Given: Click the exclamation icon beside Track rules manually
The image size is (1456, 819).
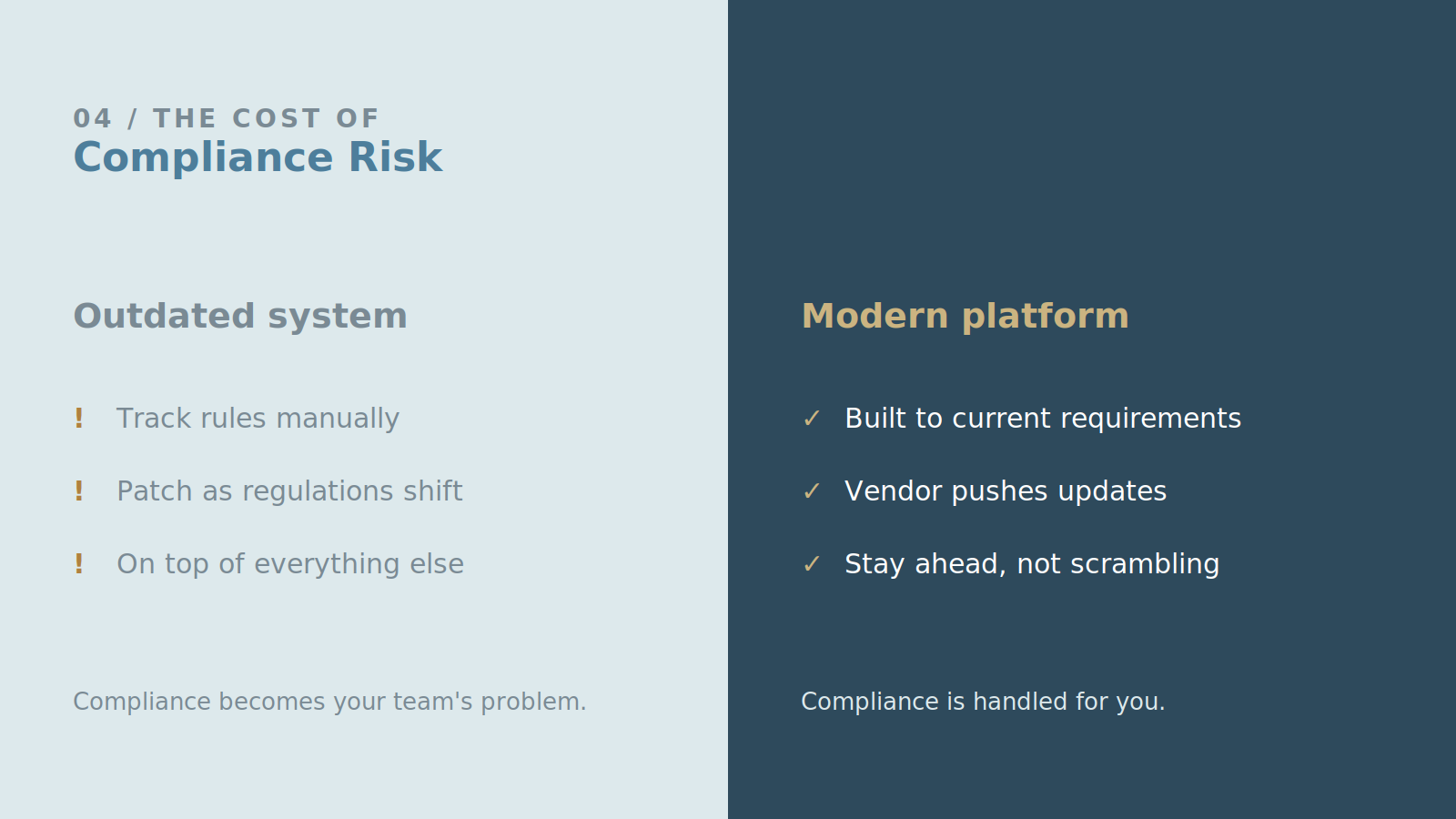Looking at the screenshot, I should point(79,419).
